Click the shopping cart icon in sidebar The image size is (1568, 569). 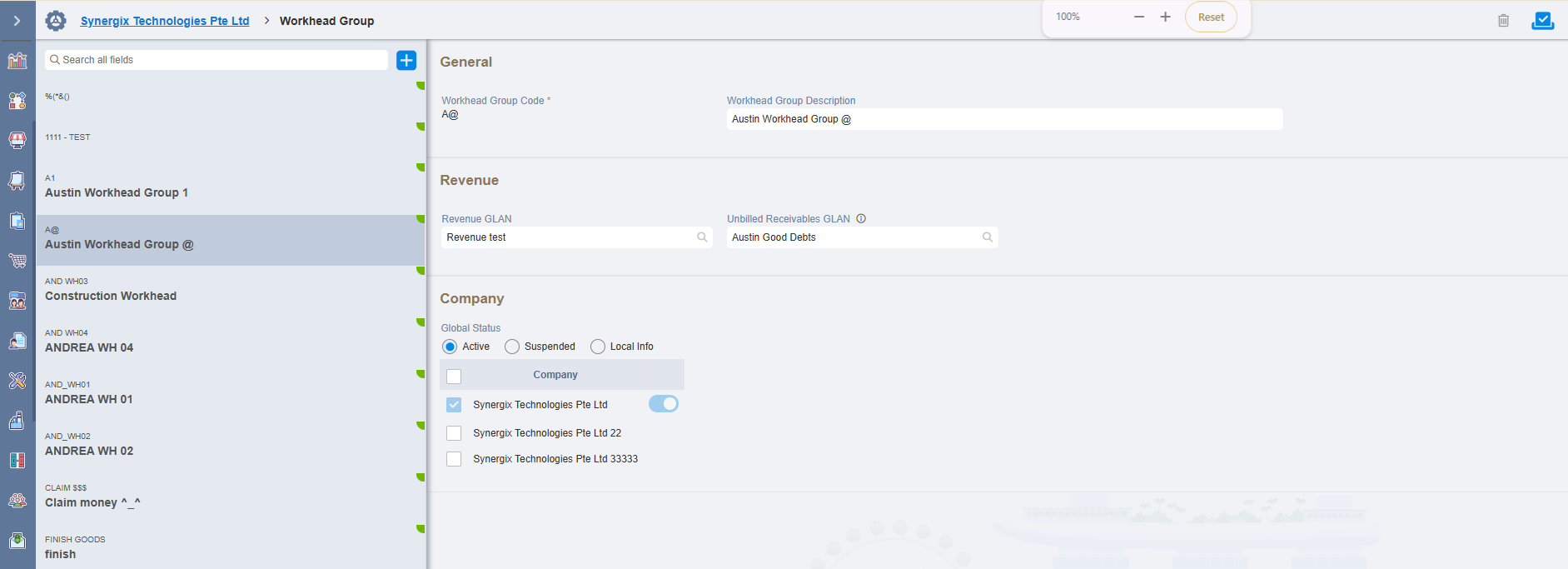[17, 261]
